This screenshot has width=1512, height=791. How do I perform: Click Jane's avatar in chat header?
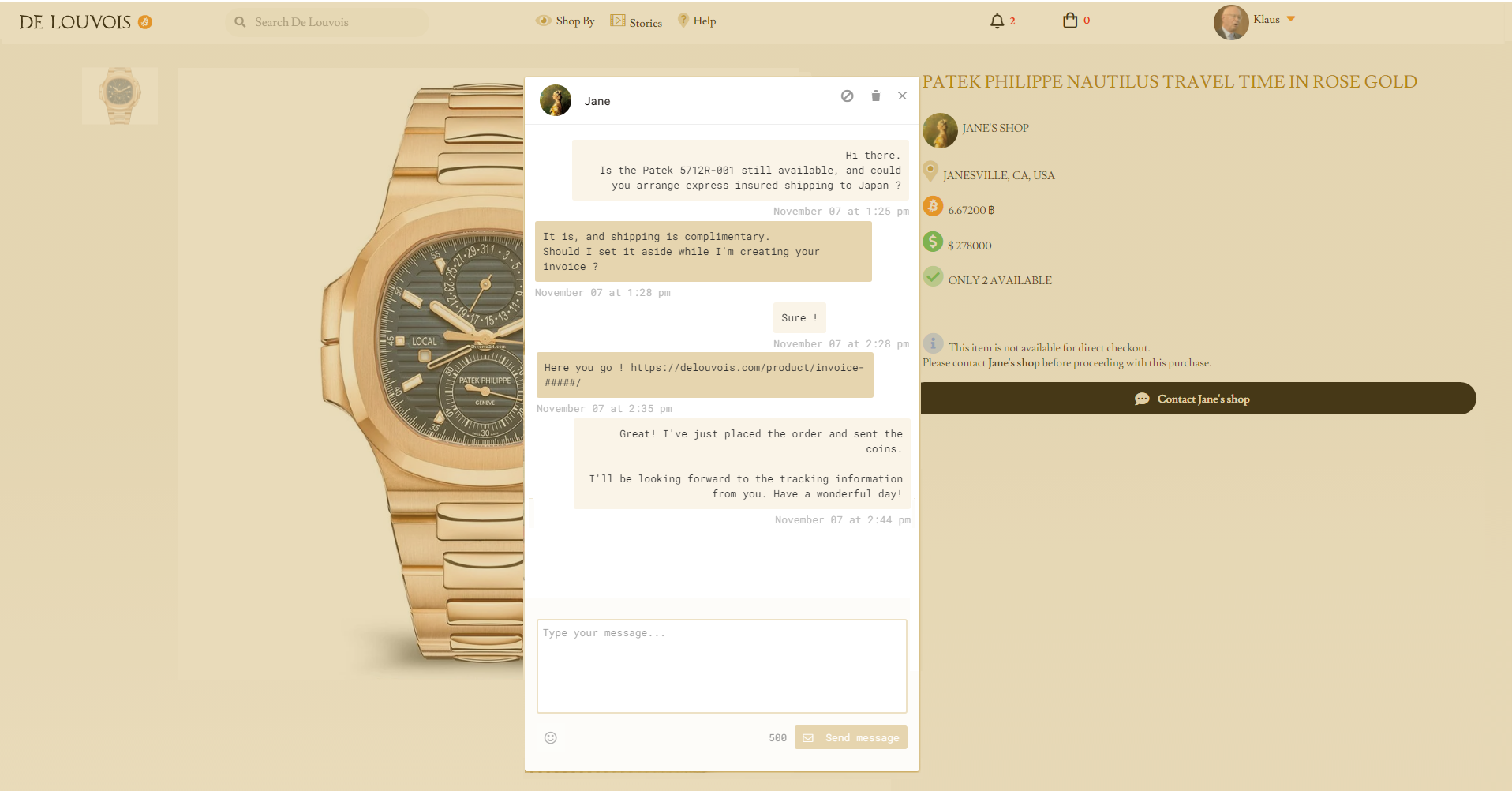point(556,101)
